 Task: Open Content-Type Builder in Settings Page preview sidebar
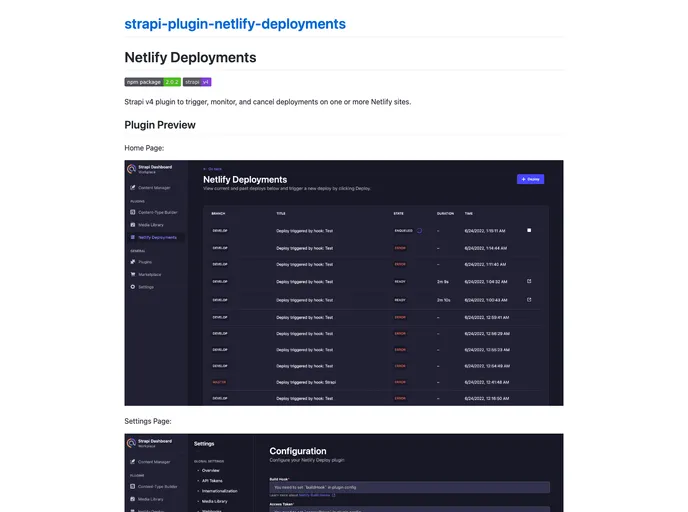[x=154, y=487]
